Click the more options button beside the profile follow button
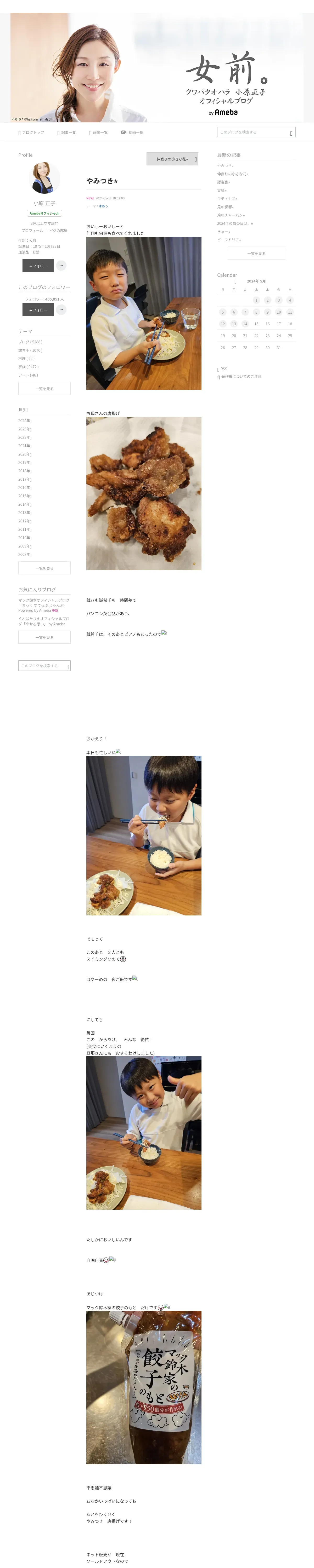 pyautogui.click(x=61, y=266)
